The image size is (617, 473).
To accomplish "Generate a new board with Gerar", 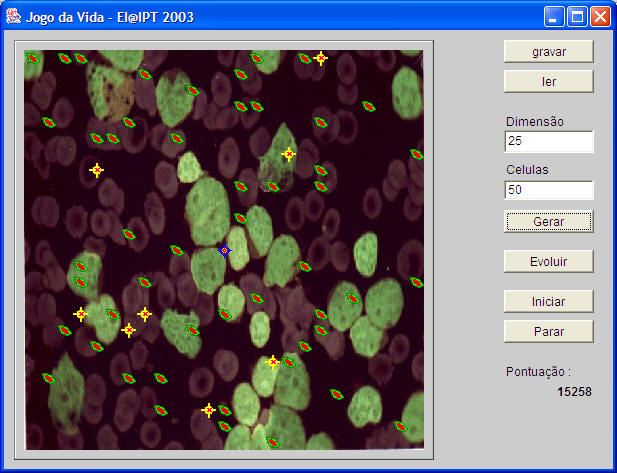I will tap(548, 221).
